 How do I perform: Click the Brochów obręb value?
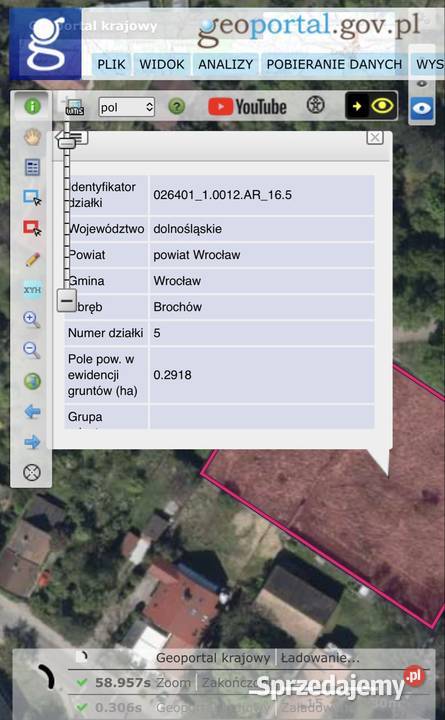tap(177, 307)
